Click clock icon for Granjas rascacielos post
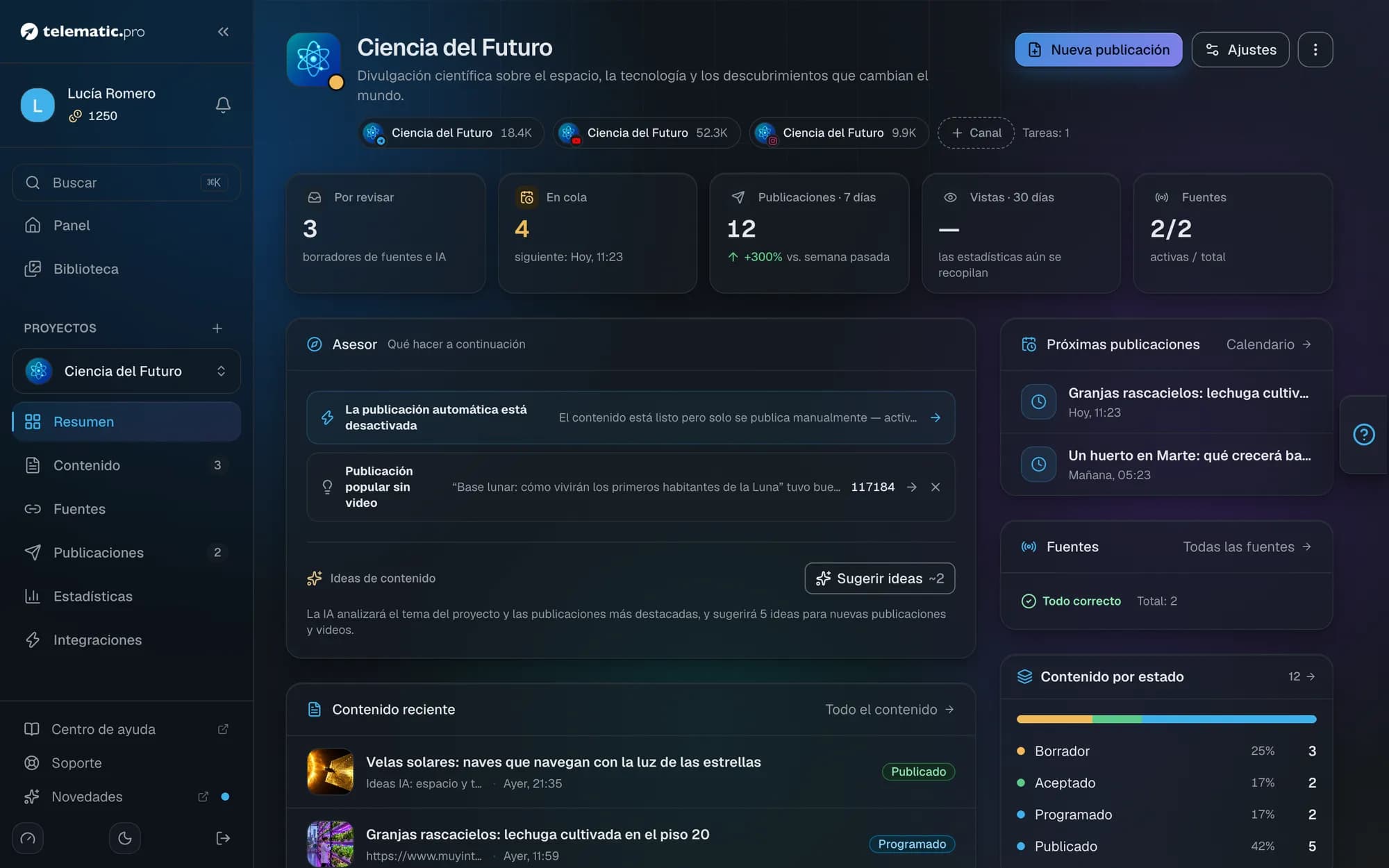This screenshot has width=1389, height=868. pyautogui.click(x=1038, y=402)
